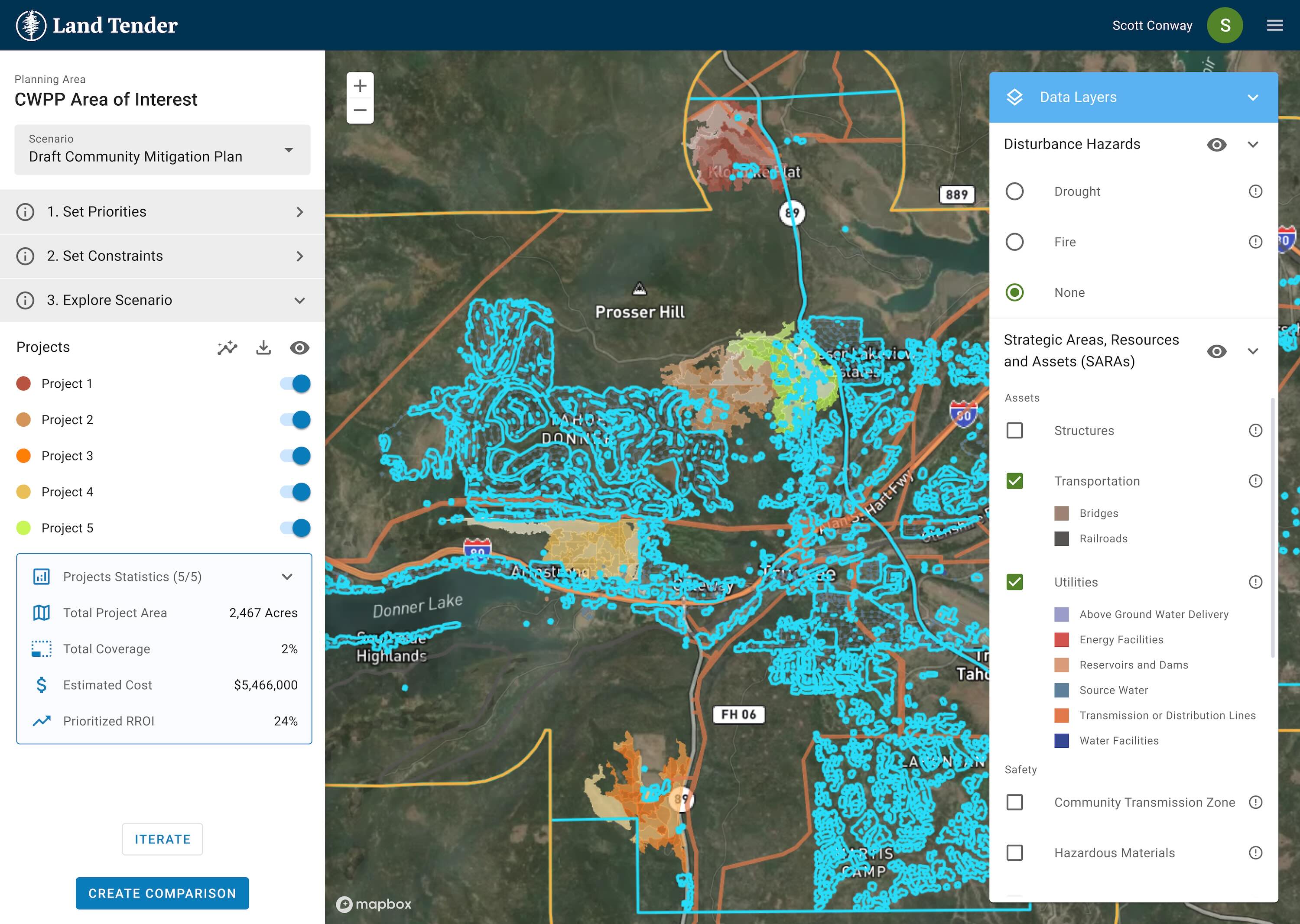Check the Structures checkbox
The width and height of the screenshot is (1300, 924).
(1014, 431)
